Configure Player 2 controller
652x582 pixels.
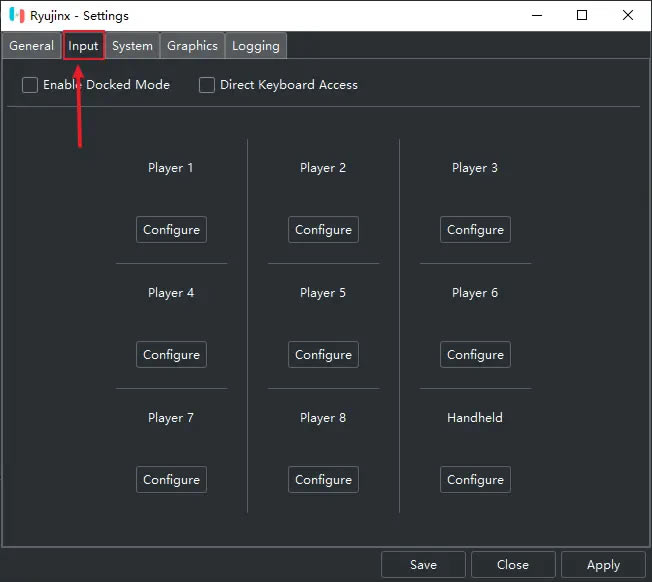[324, 229]
